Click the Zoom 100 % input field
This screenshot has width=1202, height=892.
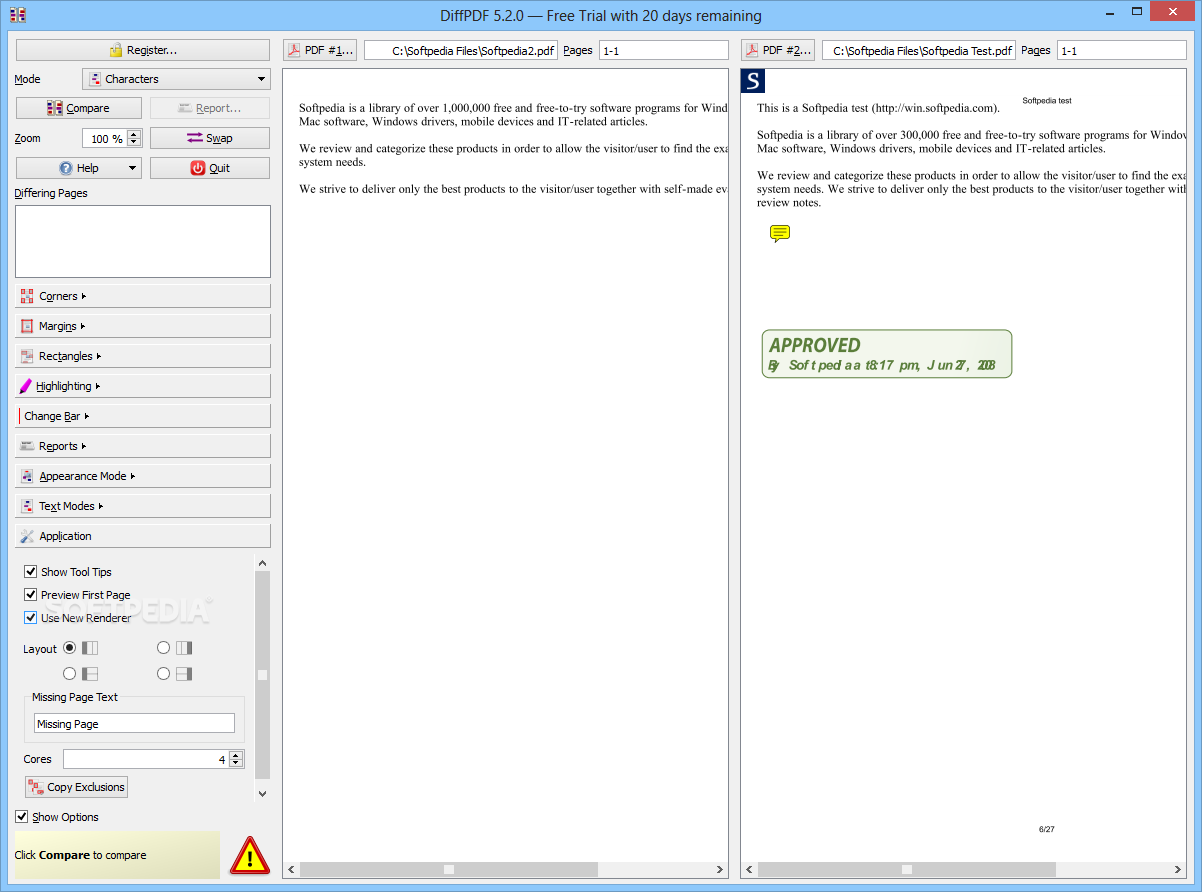coord(104,138)
